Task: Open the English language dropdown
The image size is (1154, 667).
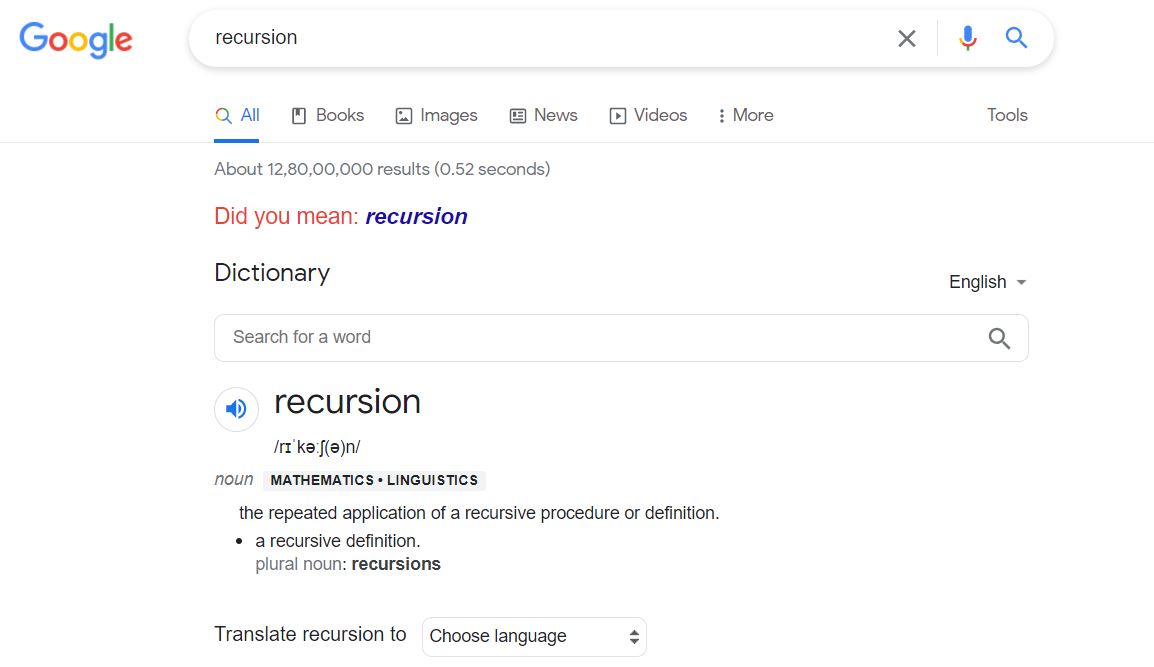Action: tap(987, 282)
